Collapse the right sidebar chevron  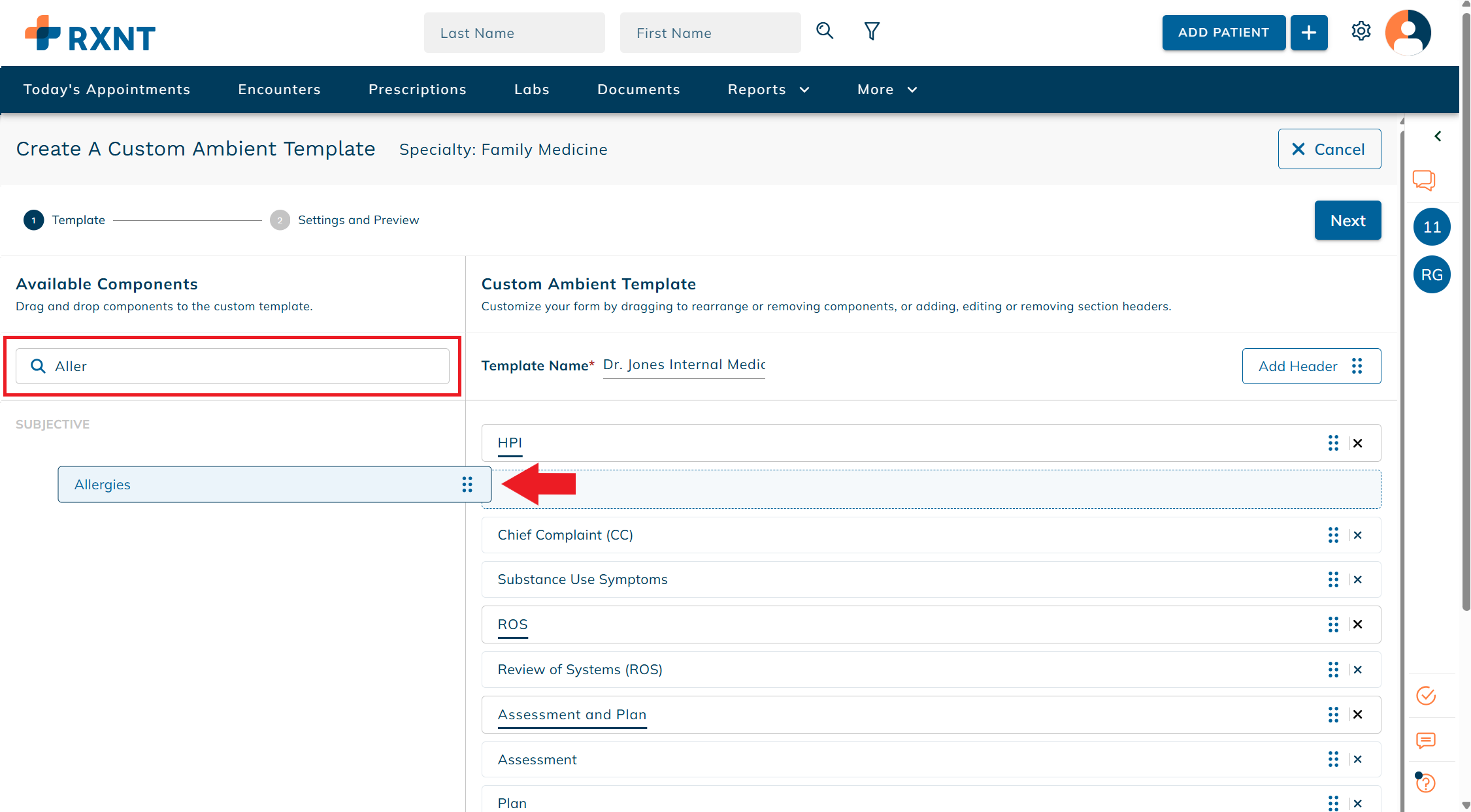[x=1438, y=136]
